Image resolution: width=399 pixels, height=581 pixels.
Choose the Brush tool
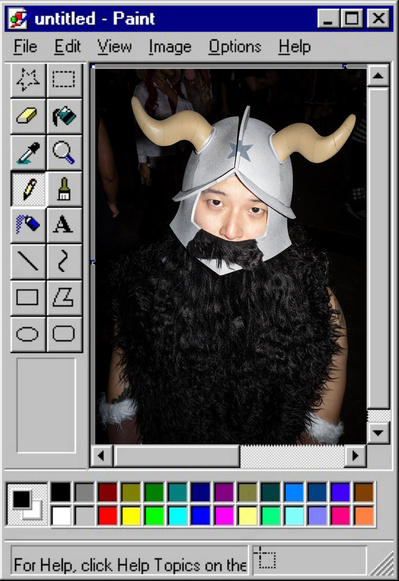click(x=64, y=189)
